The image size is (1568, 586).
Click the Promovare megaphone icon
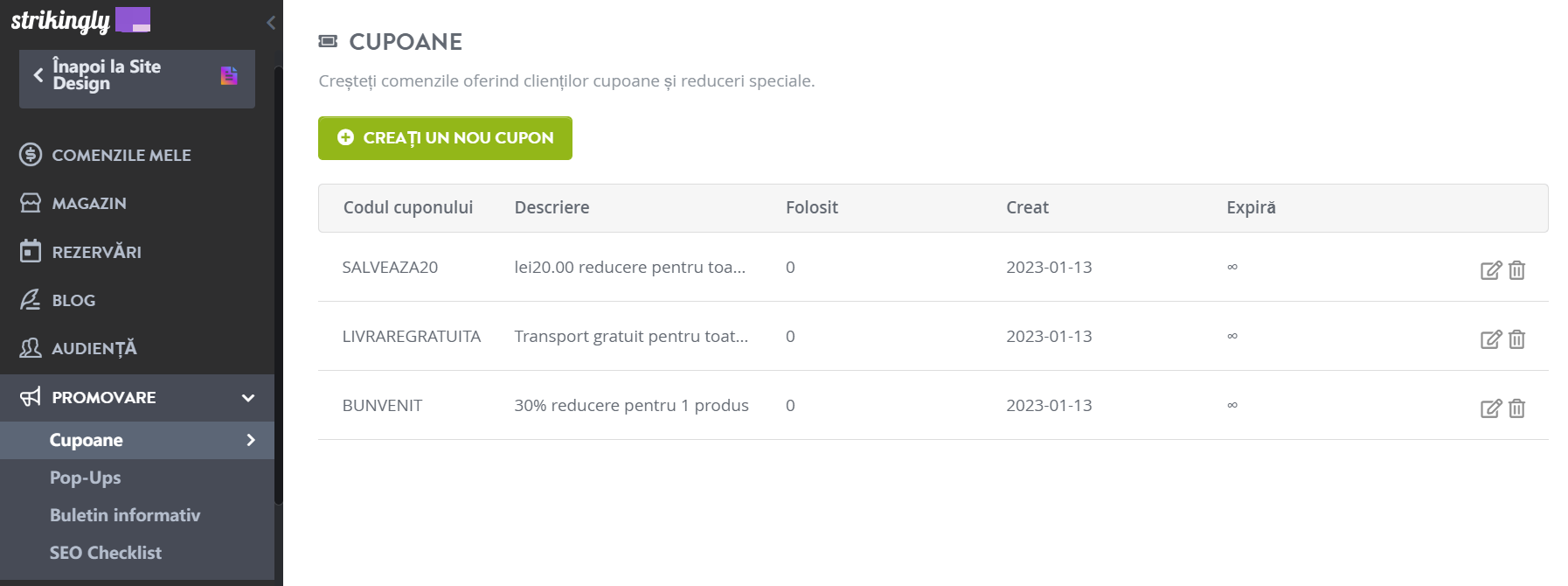coord(31,397)
